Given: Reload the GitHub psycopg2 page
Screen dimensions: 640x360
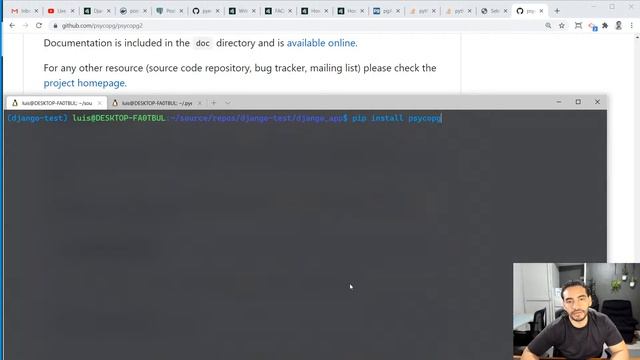Looking at the screenshot, I should click(x=39, y=25).
